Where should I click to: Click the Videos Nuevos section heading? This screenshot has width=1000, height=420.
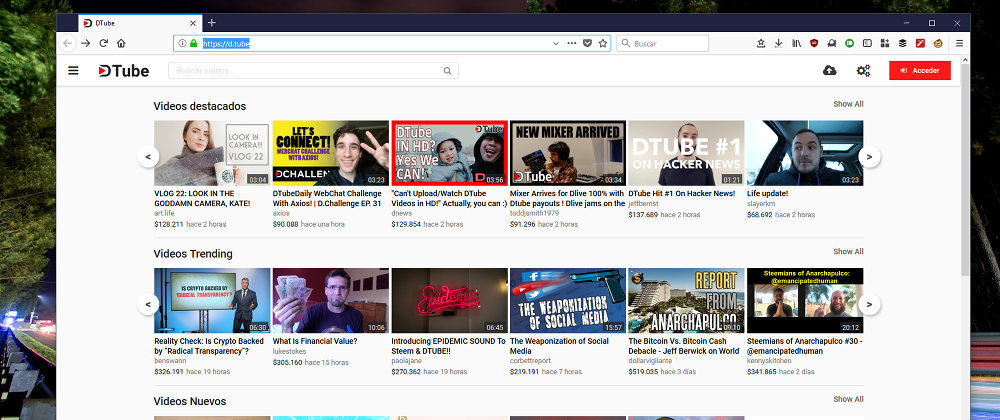(190, 401)
